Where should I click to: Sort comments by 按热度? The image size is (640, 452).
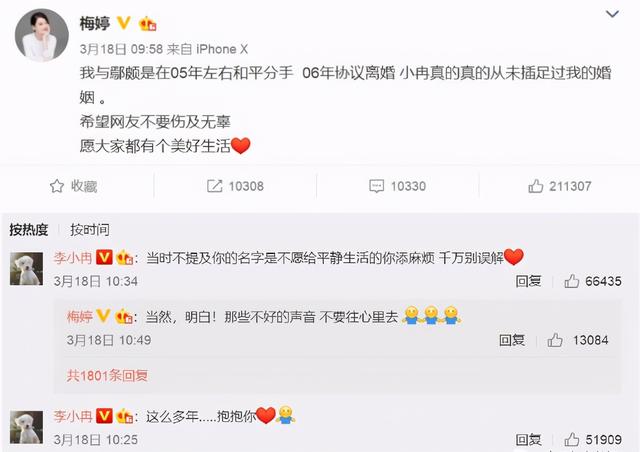(x=29, y=229)
